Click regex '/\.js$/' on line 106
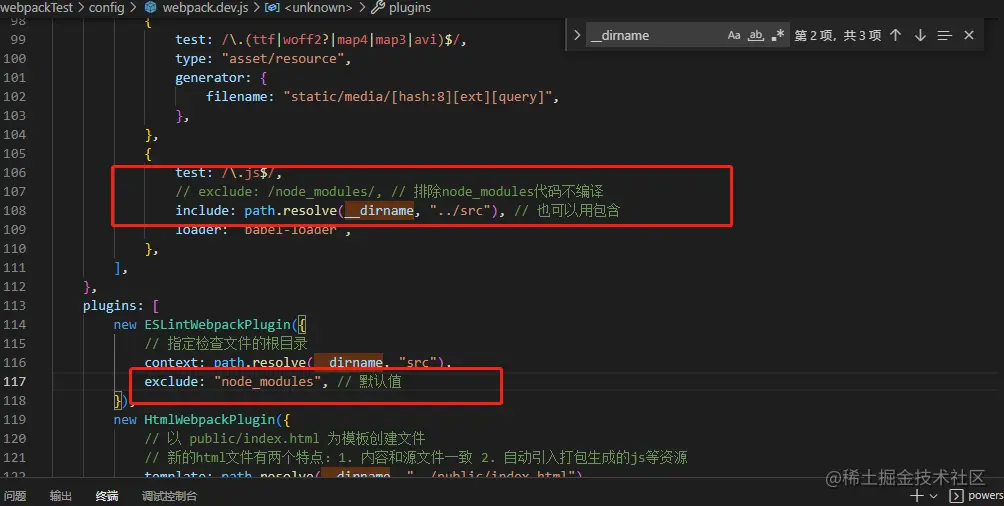 [x=248, y=172]
